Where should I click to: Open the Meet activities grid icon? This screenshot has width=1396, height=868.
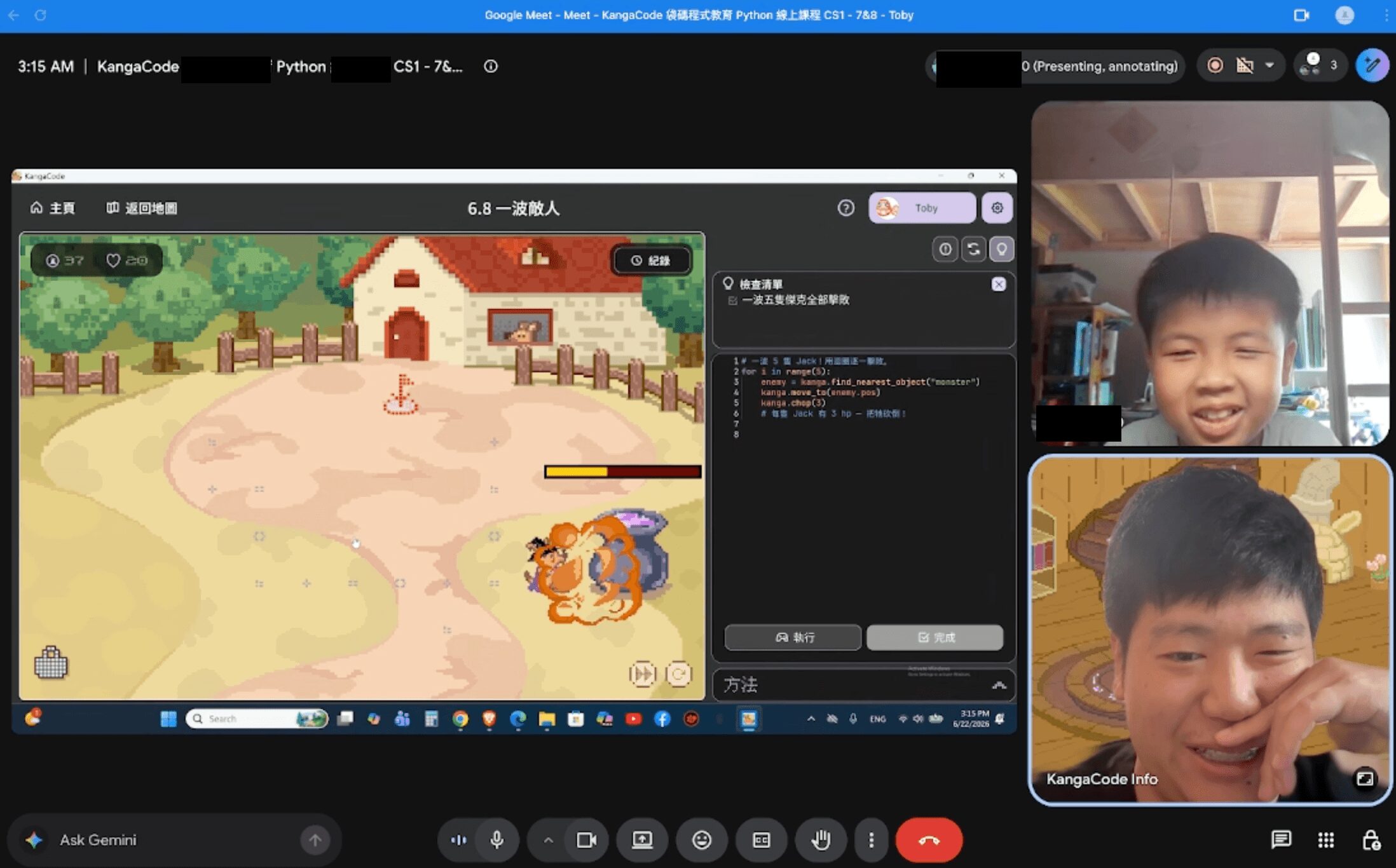1326,840
